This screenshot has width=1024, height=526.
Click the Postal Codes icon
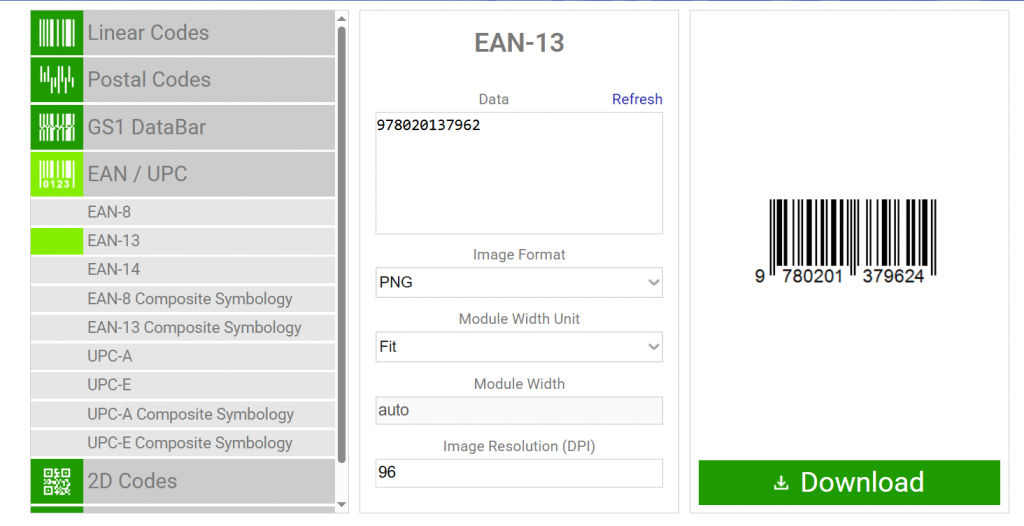pos(56,79)
